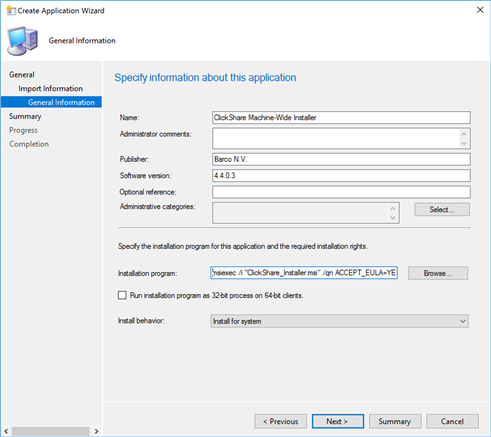
Task: Browse for the installation program
Action: tap(438, 273)
